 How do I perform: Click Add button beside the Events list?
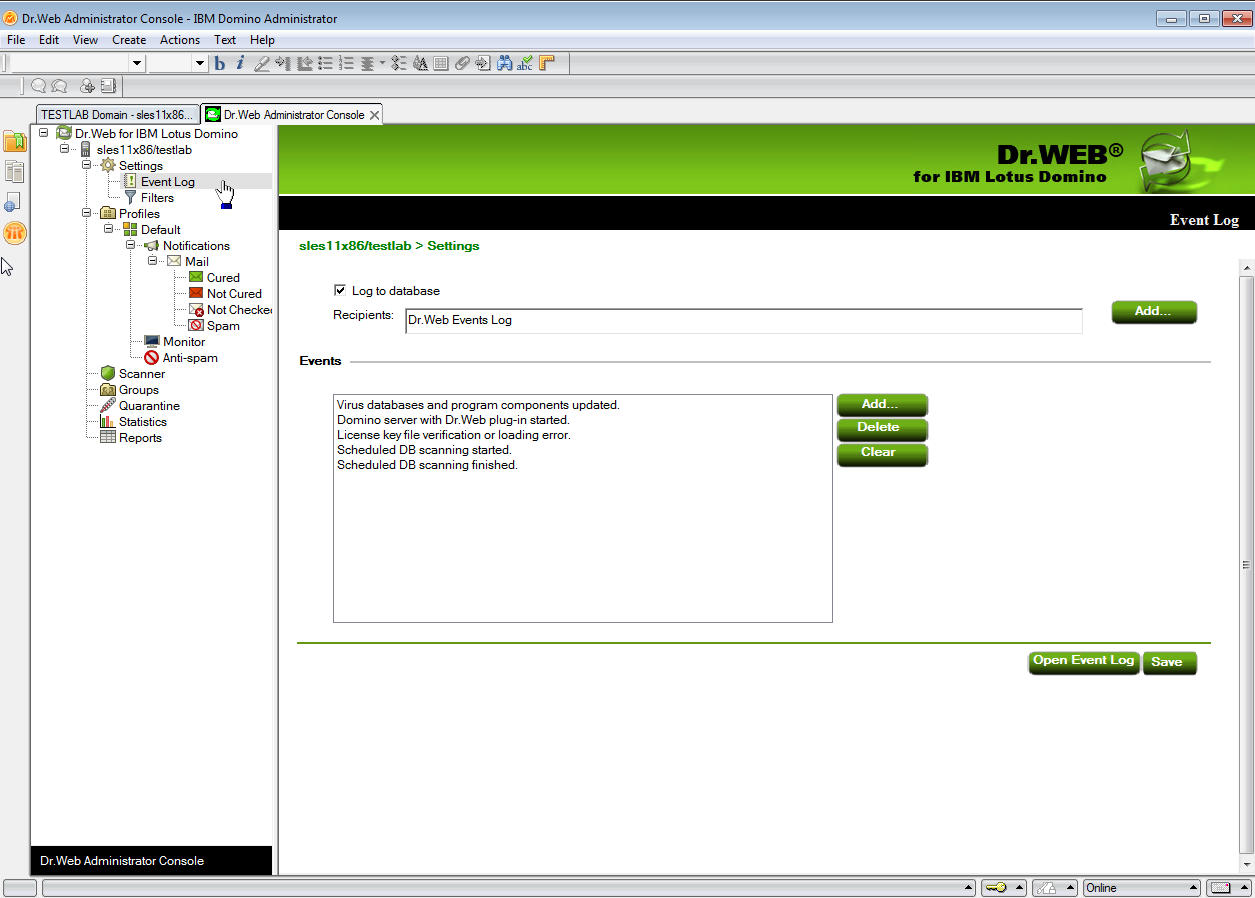point(882,405)
